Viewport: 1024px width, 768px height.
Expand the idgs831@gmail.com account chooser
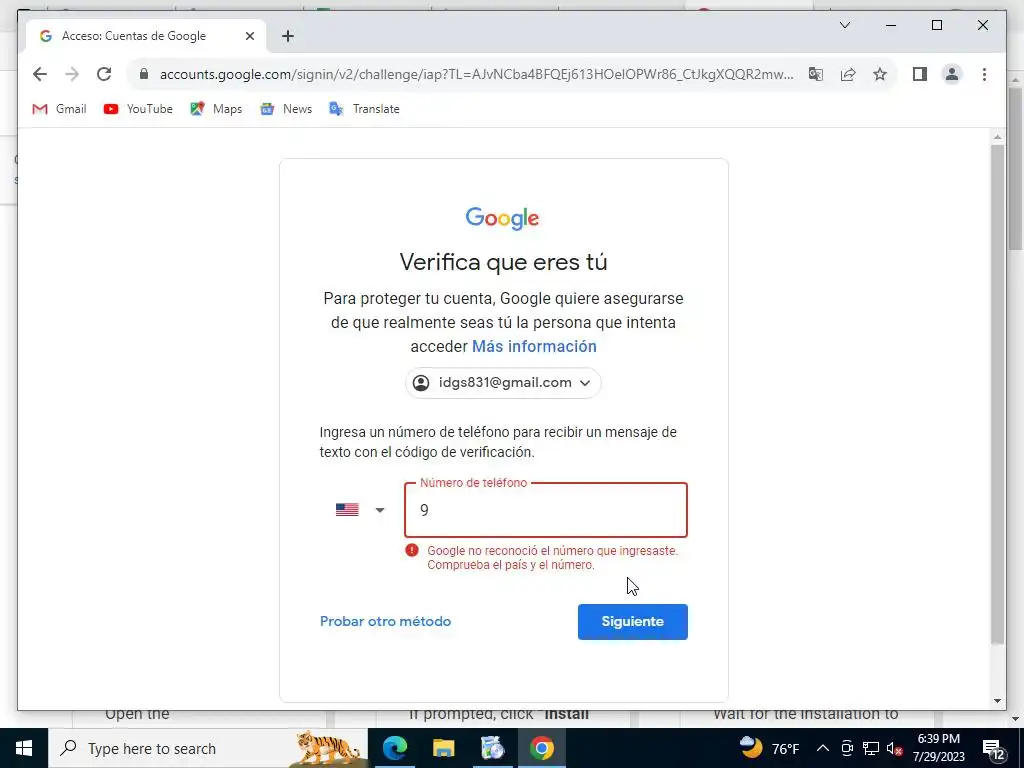503,383
